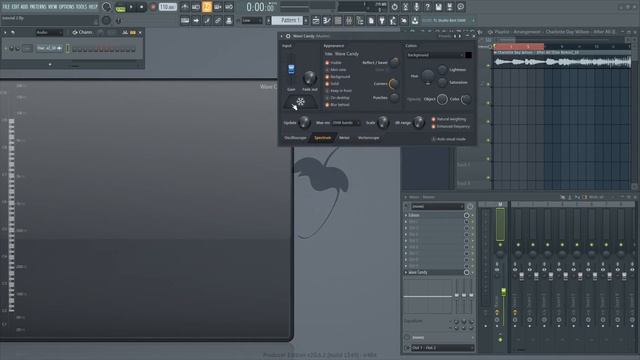Click the blue Gain slider in Wave Candy
The image size is (640, 360).
(x=291, y=69)
